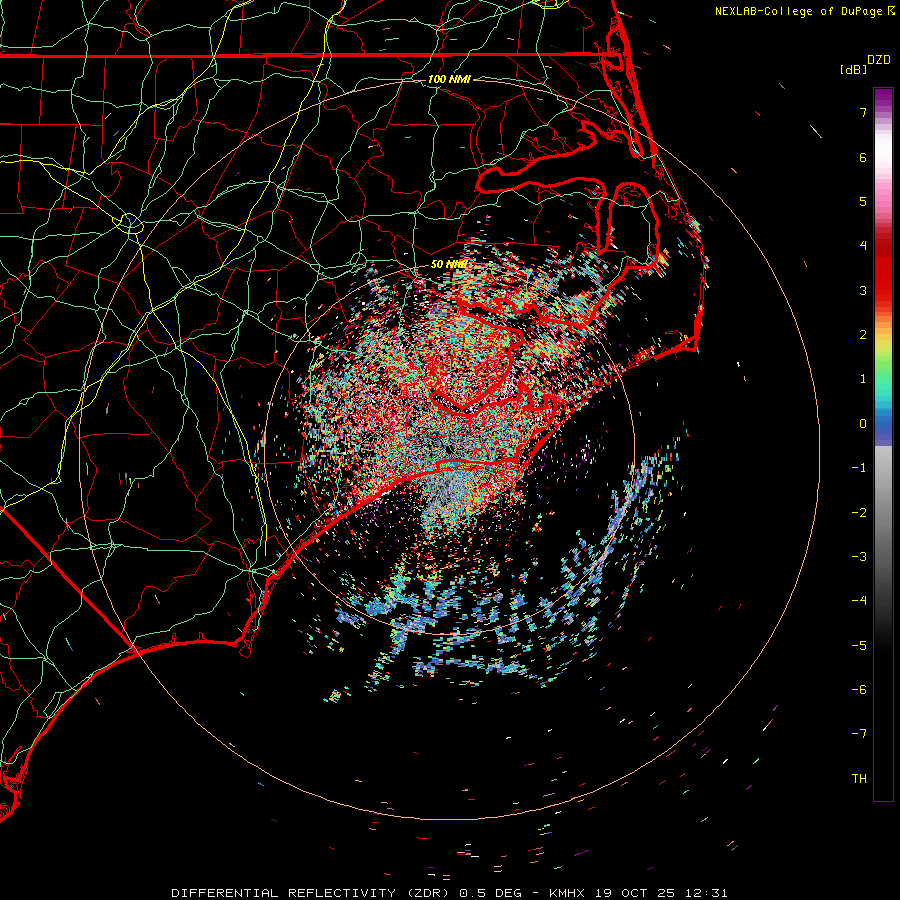Click the 4 value on the color scale

point(863,246)
